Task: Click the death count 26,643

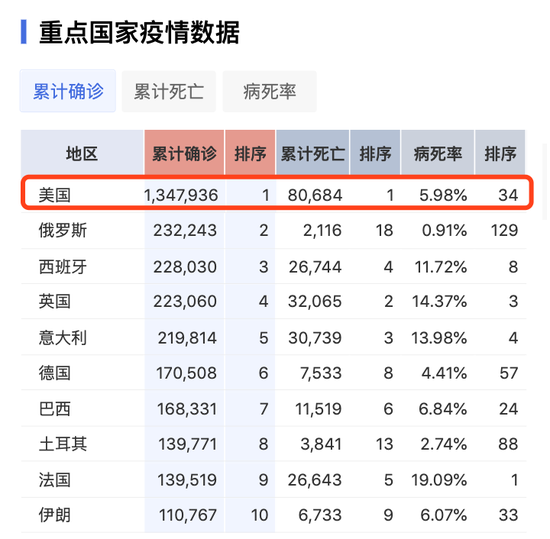Action: (x=315, y=480)
